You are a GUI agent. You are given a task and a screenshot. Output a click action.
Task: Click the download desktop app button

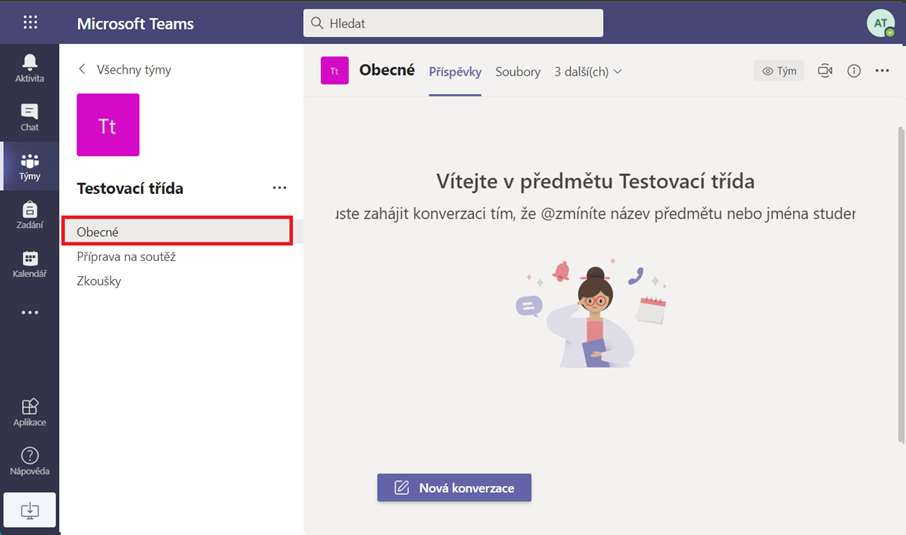(29, 510)
